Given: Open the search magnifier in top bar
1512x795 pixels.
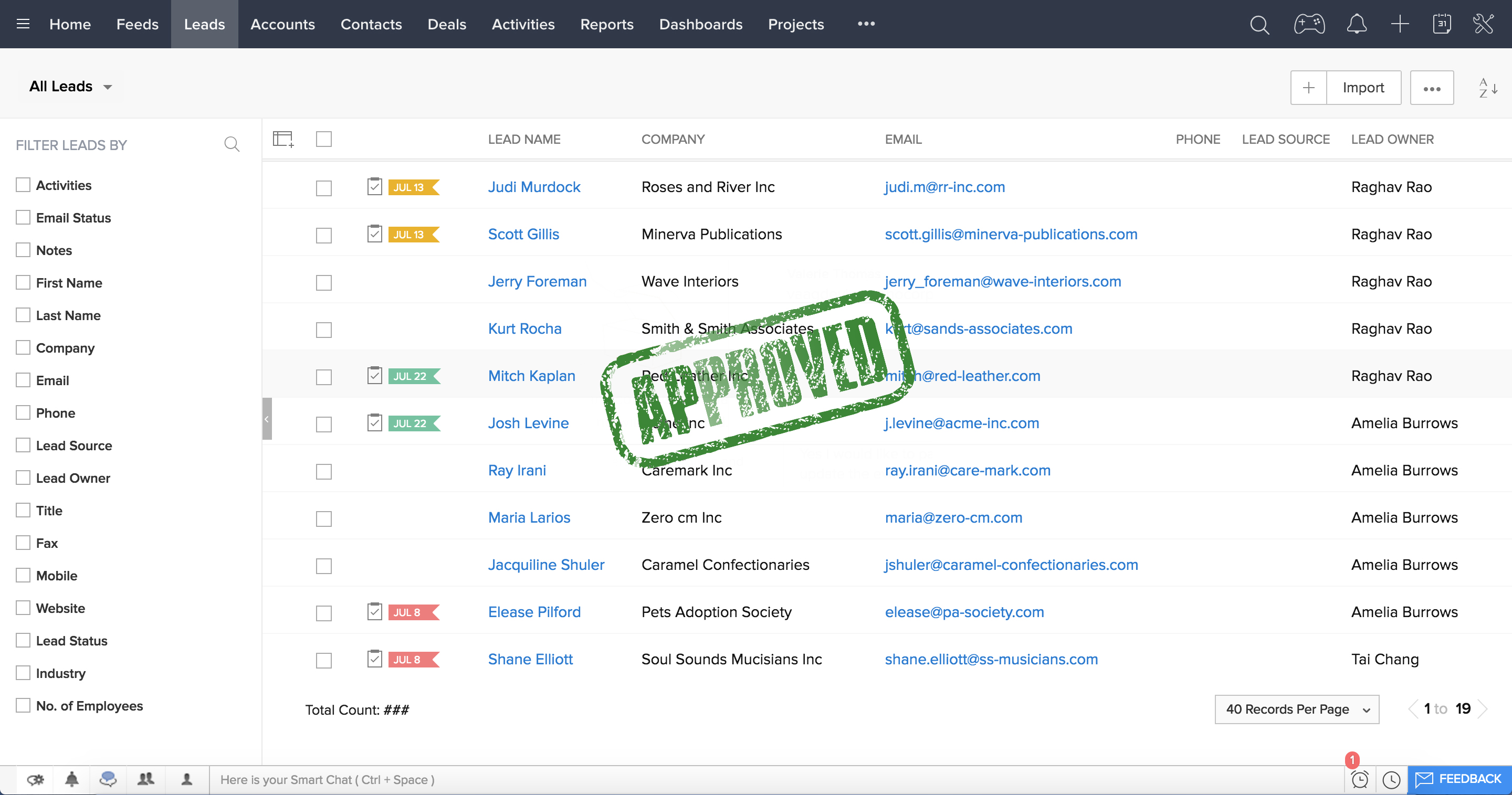Looking at the screenshot, I should click(1259, 25).
